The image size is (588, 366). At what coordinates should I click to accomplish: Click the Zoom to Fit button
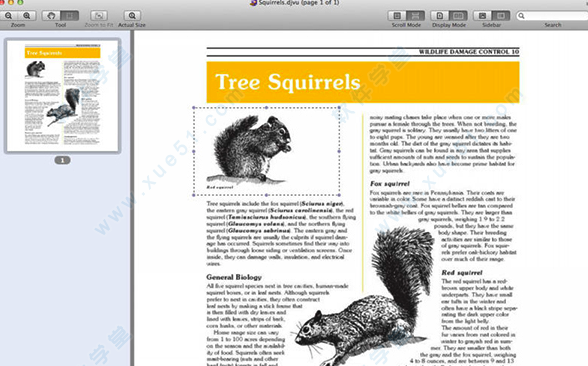pos(99,15)
